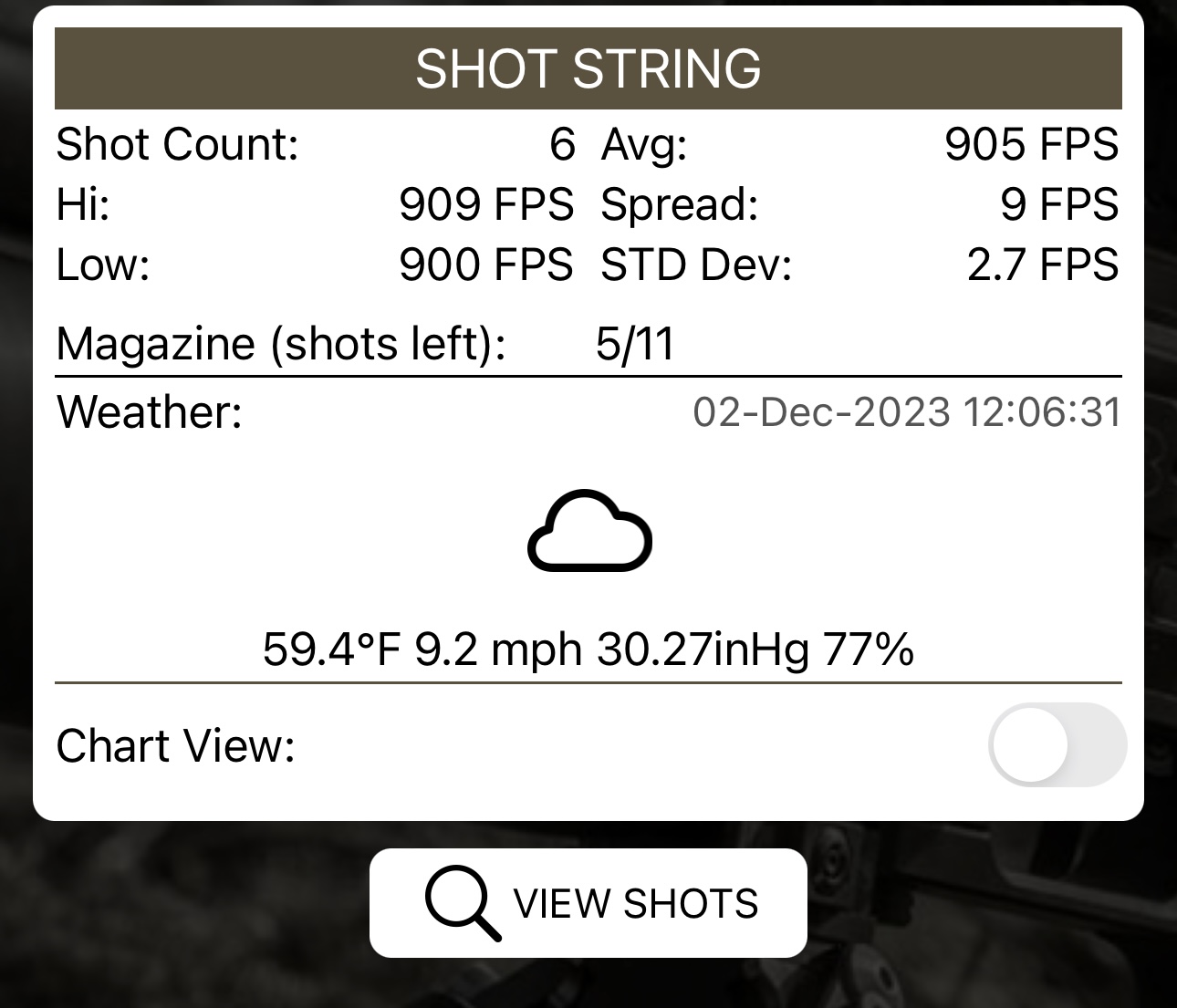This screenshot has height=1008, width=1177.
Task: Tap the Spread 9 FPS value
Action: click(1059, 204)
